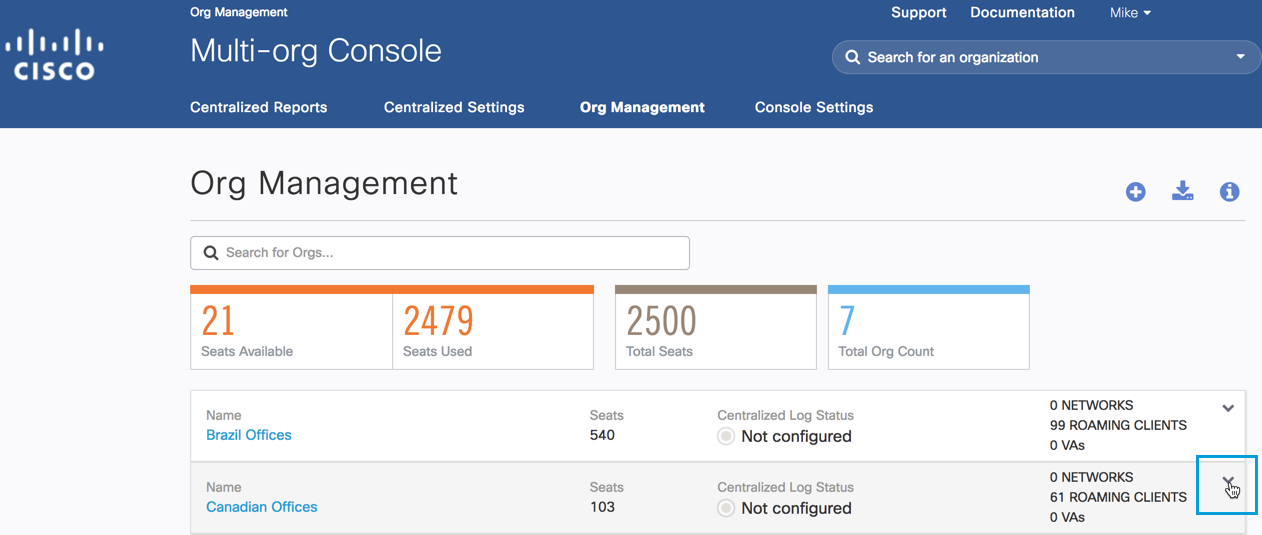Open the Centralized Settings tab

[454, 107]
